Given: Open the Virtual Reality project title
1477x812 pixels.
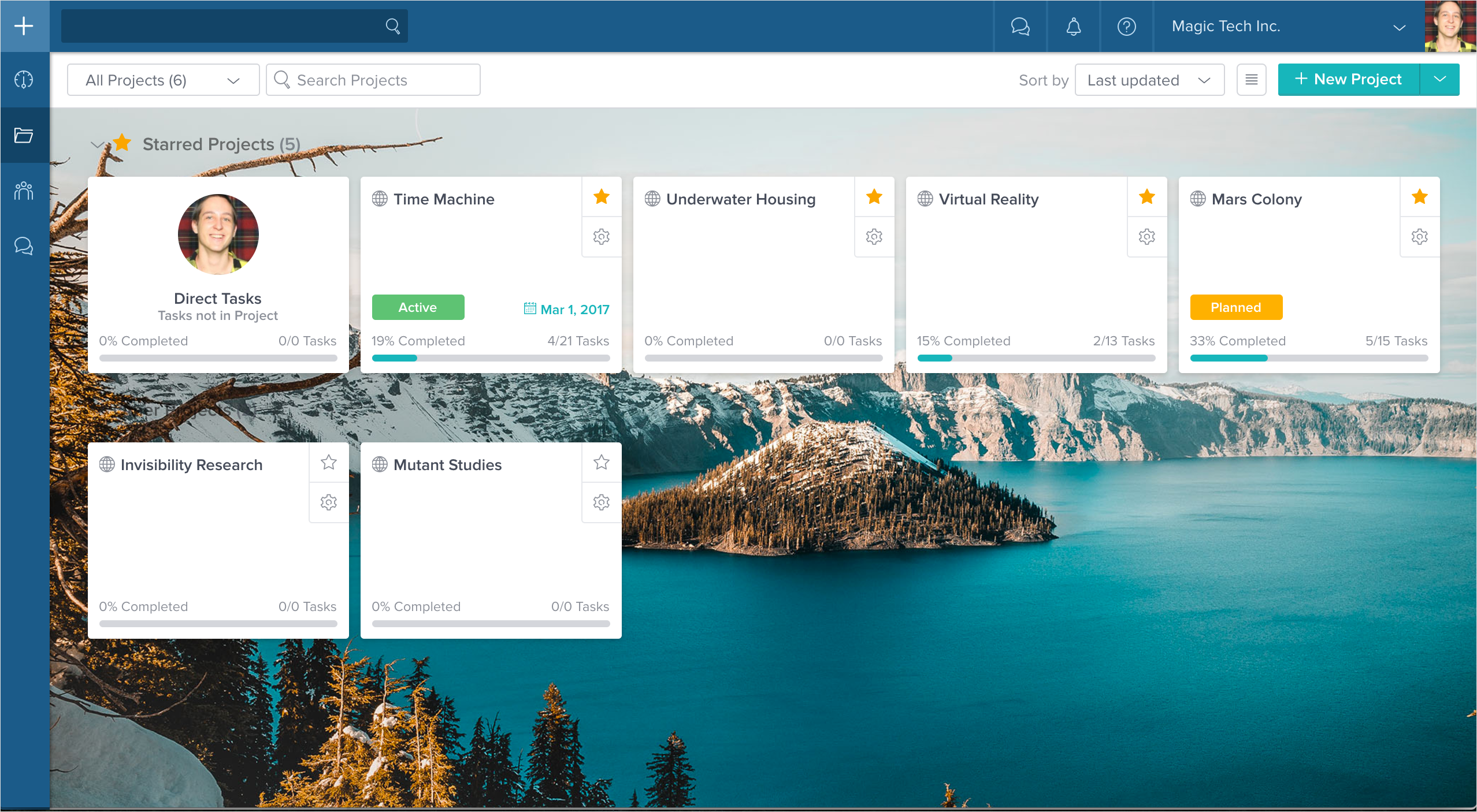Looking at the screenshot, I should click(988, 199).
